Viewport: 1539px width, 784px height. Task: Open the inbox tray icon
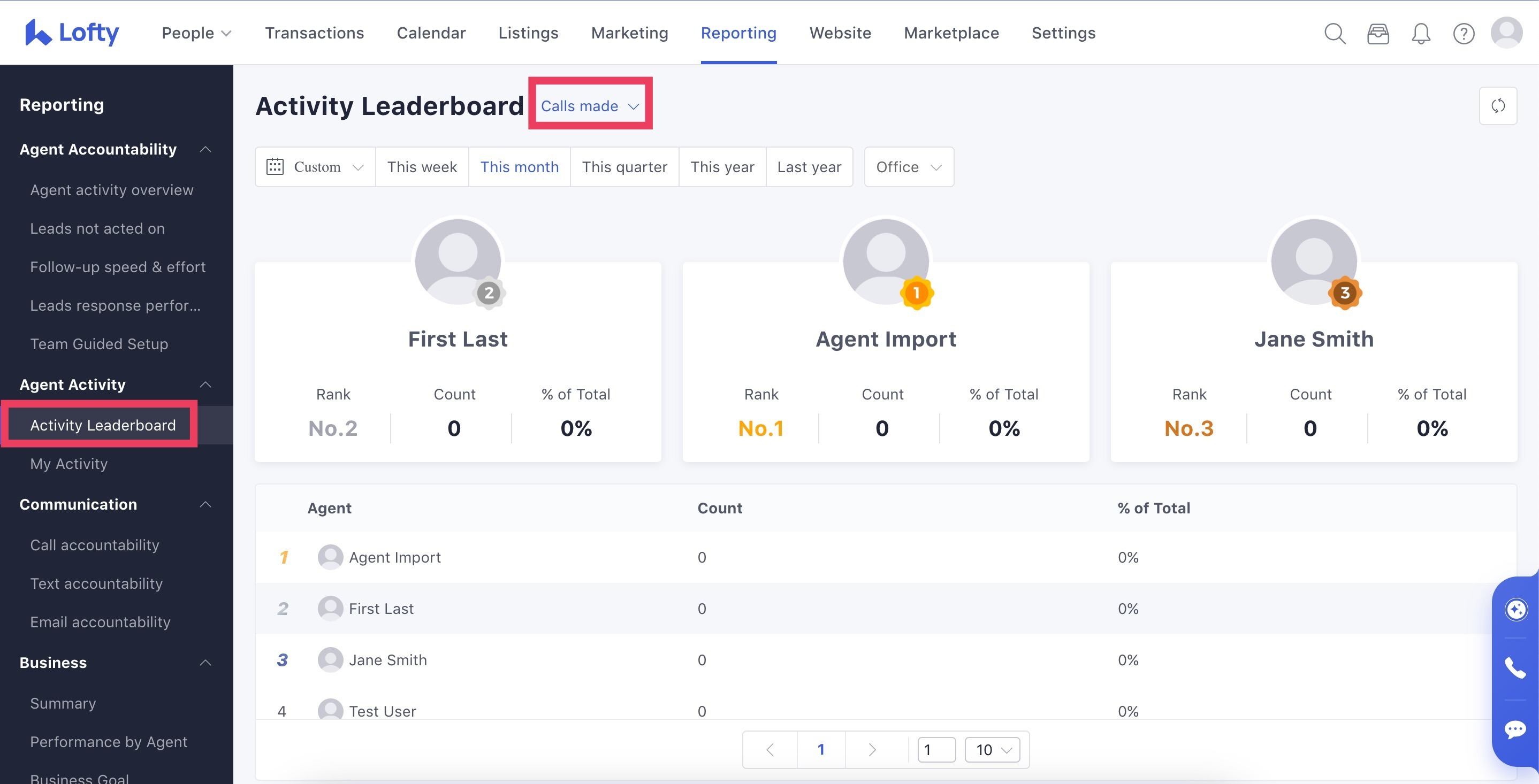click(1378, 34)
